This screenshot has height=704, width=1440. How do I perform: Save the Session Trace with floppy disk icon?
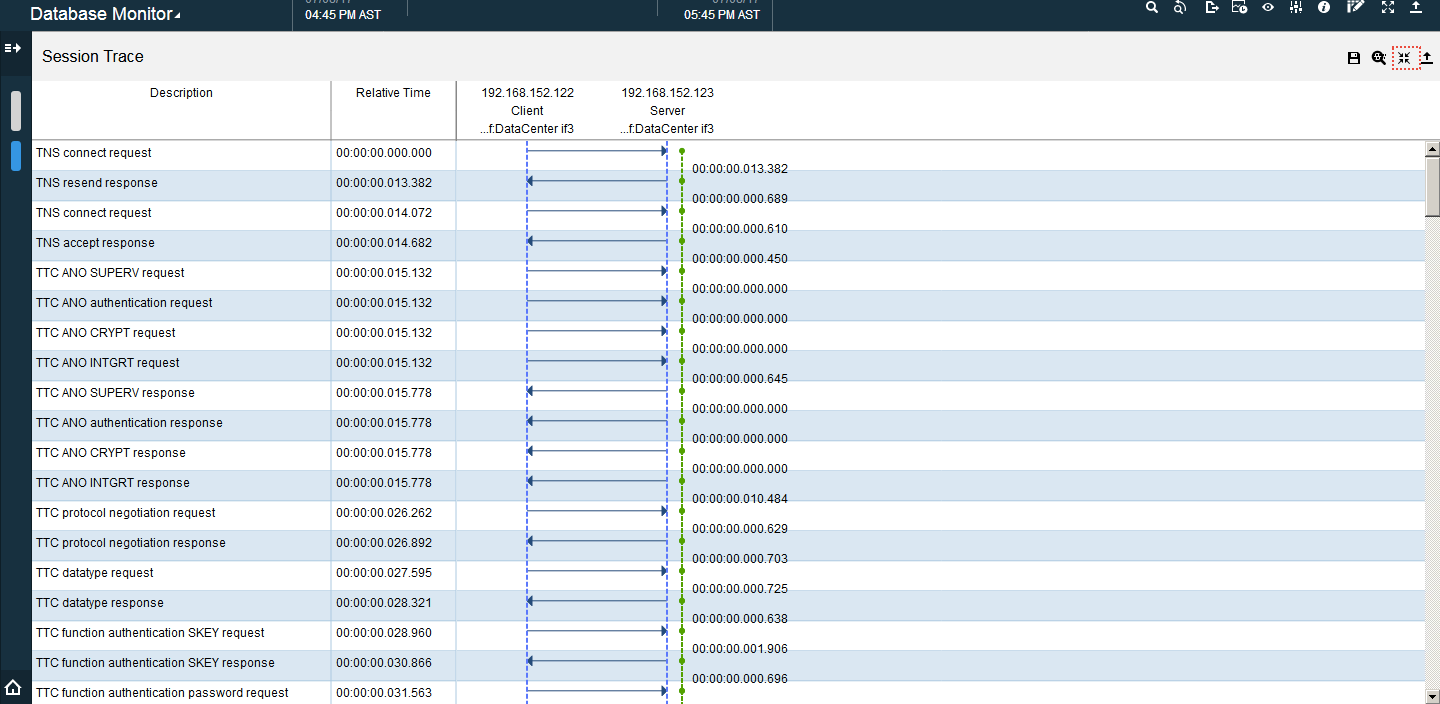[1354, 58]
